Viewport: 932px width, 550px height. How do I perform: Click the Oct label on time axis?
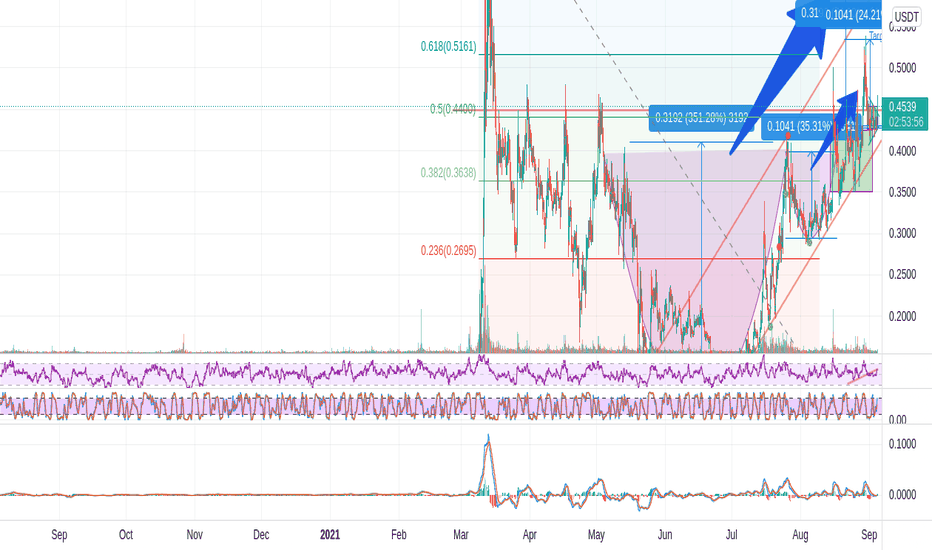[x=126, y=535]
